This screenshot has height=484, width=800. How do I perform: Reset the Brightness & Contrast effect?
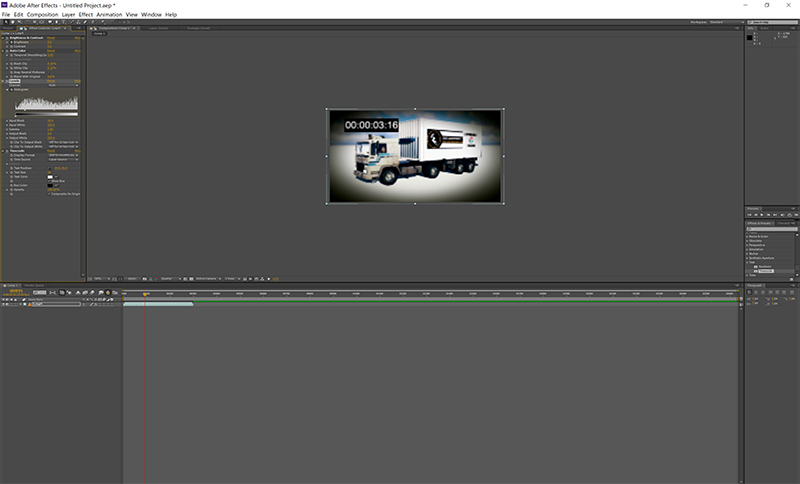[x=51, y=38]
